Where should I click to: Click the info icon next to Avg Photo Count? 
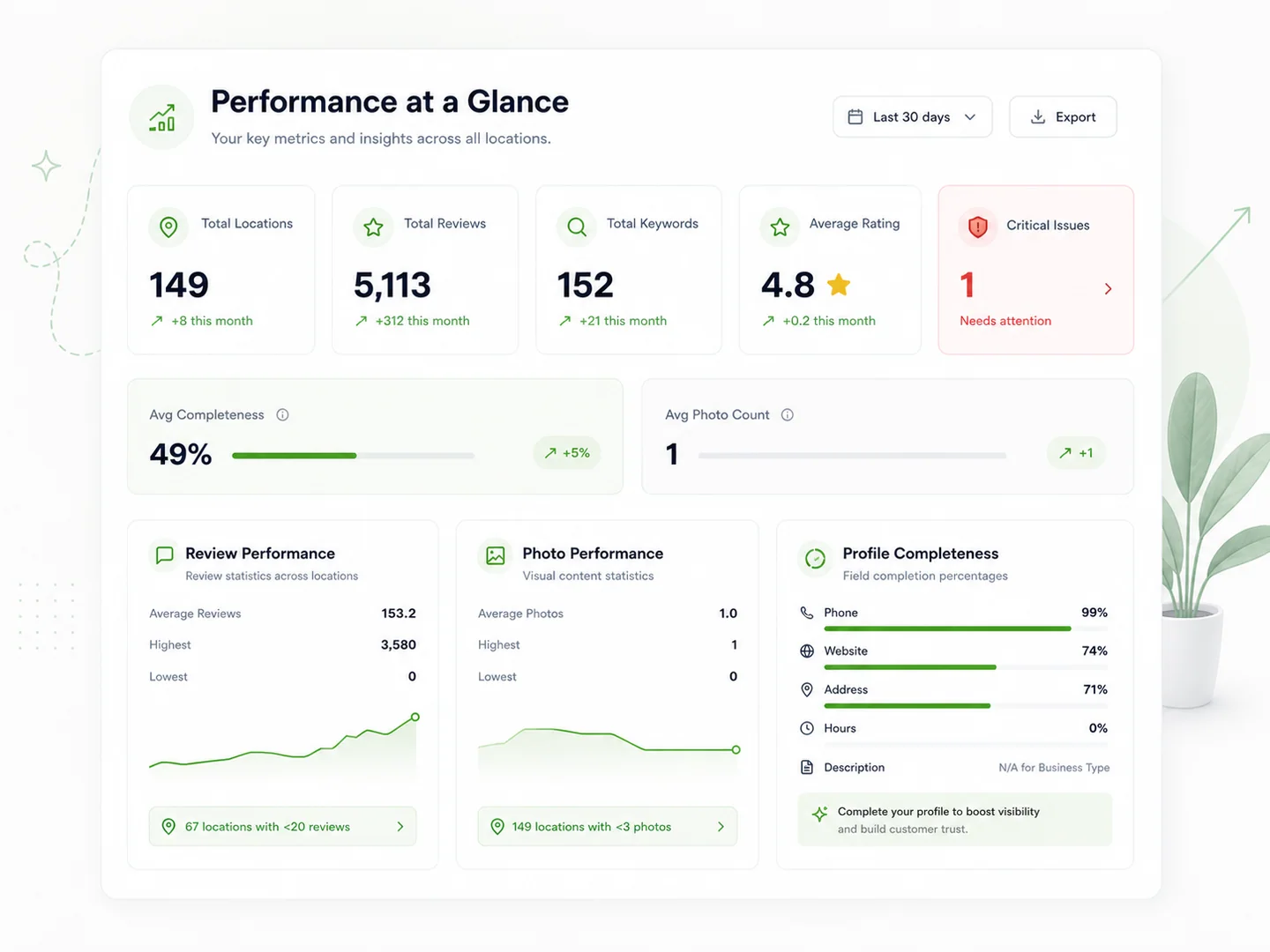click(x=788, y=415)
